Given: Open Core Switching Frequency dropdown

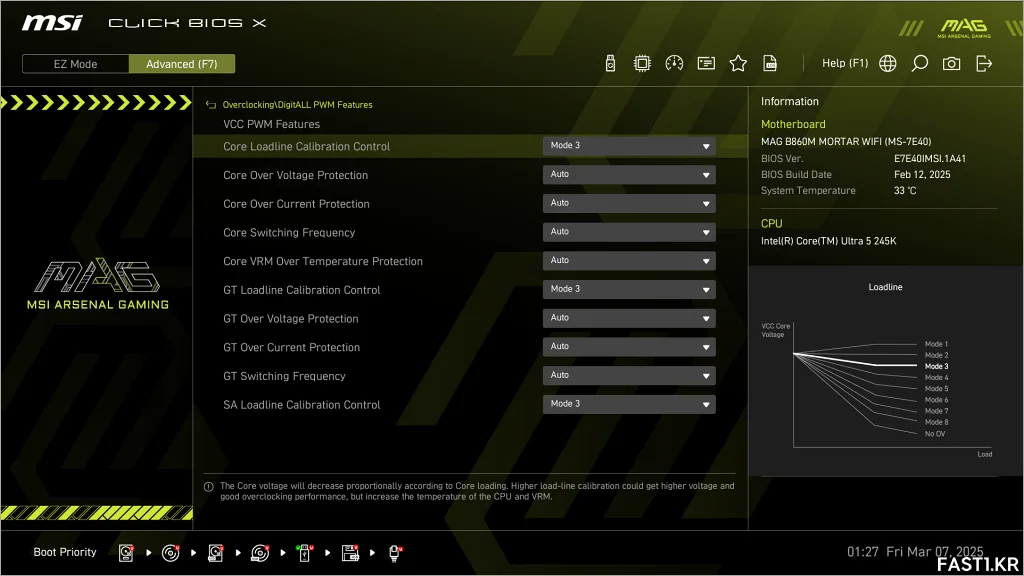Looking at the screenshot, I should pyautogui.click(x=629, y=232).
